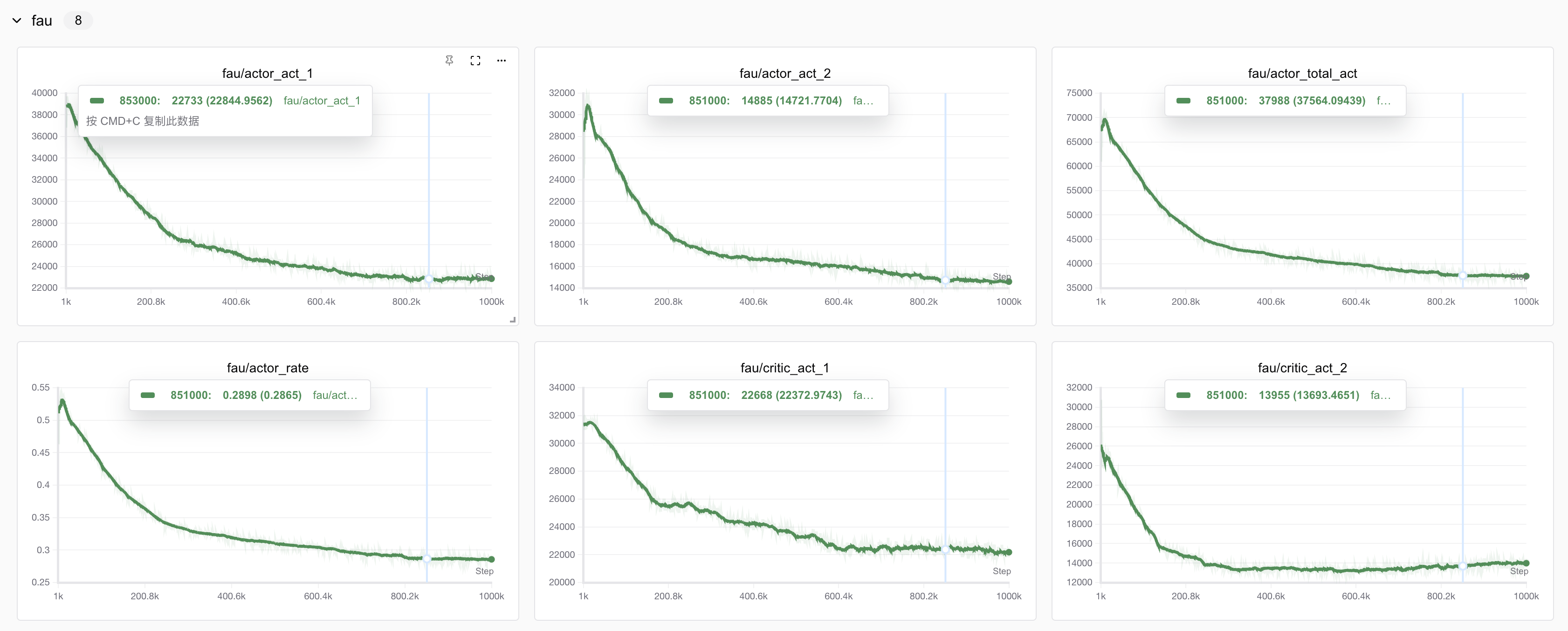Click the fau/actor_total_act chart title
The height and width of the screenshot is (631, 1568).
pyautogui.click(x=1302, y=74)
